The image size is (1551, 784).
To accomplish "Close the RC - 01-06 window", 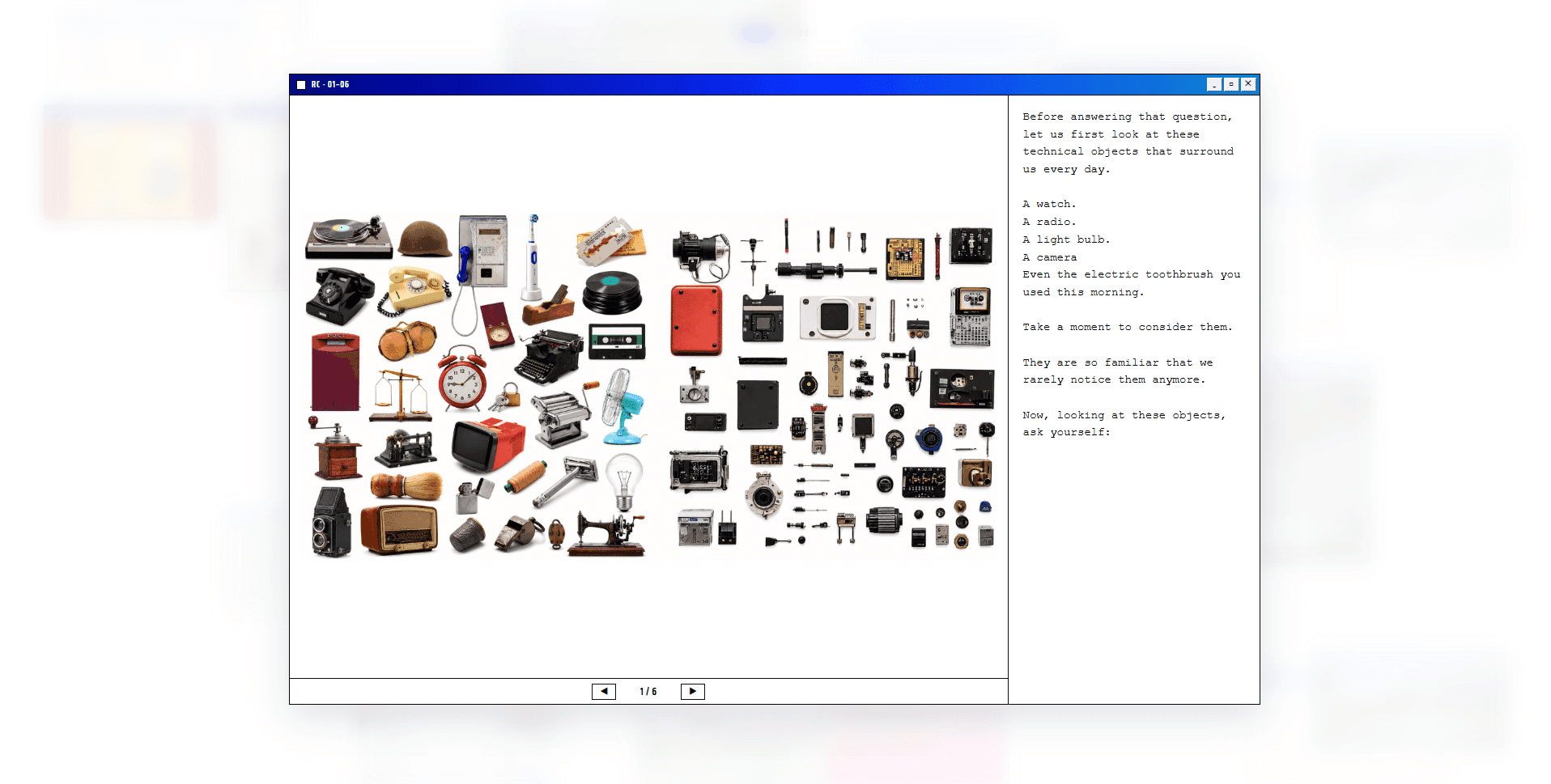I will 1248,84.
